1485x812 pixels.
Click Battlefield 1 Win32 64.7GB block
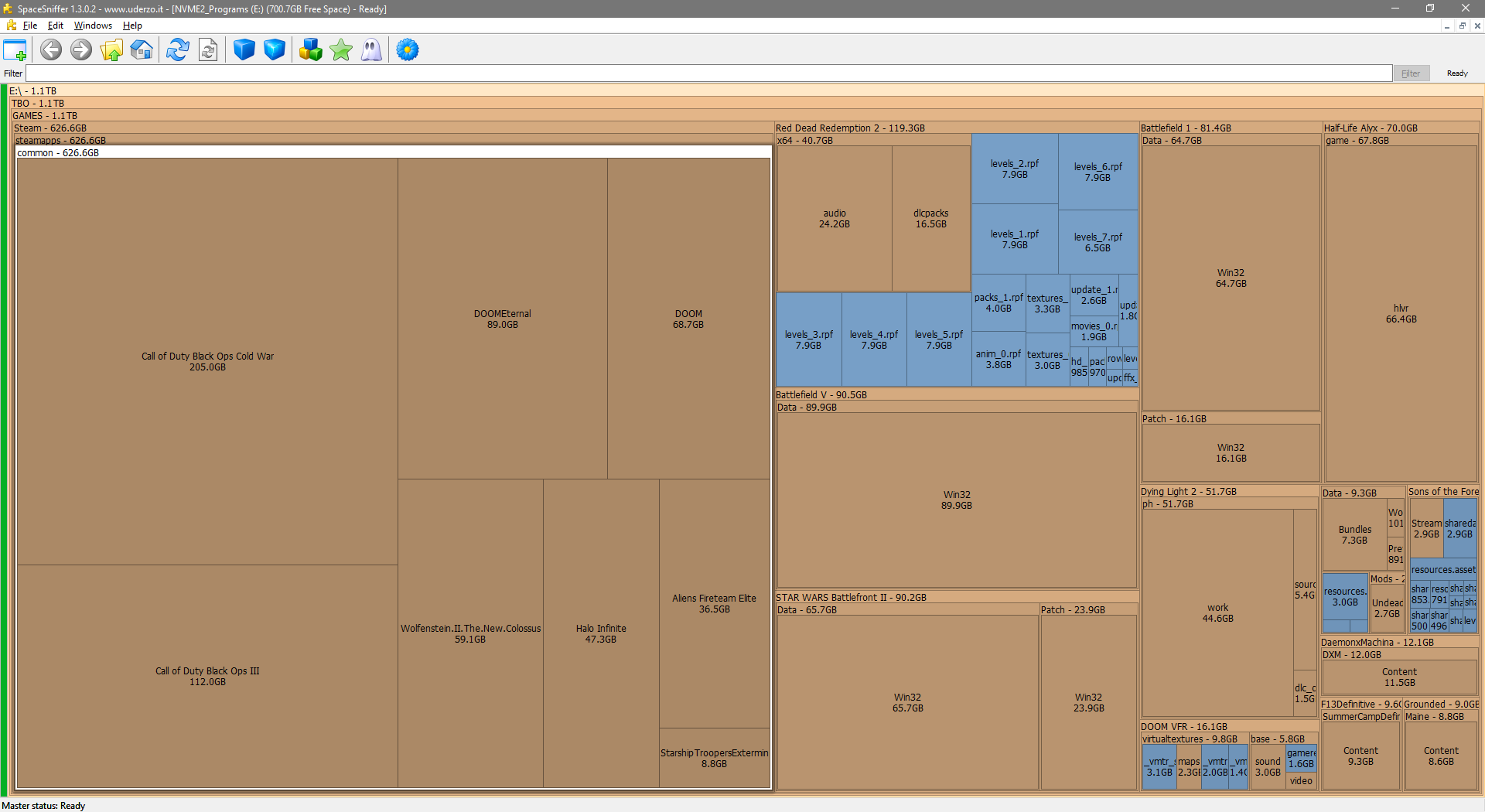[x=1231, y=278]
